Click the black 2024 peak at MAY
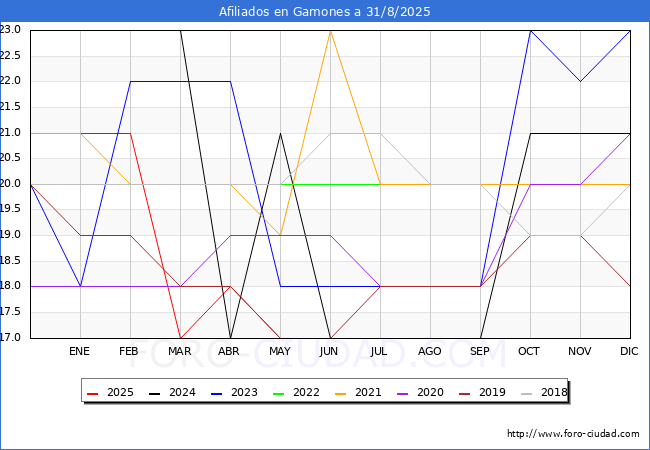Viewport: 650px width, 450px height. point(281,133)
